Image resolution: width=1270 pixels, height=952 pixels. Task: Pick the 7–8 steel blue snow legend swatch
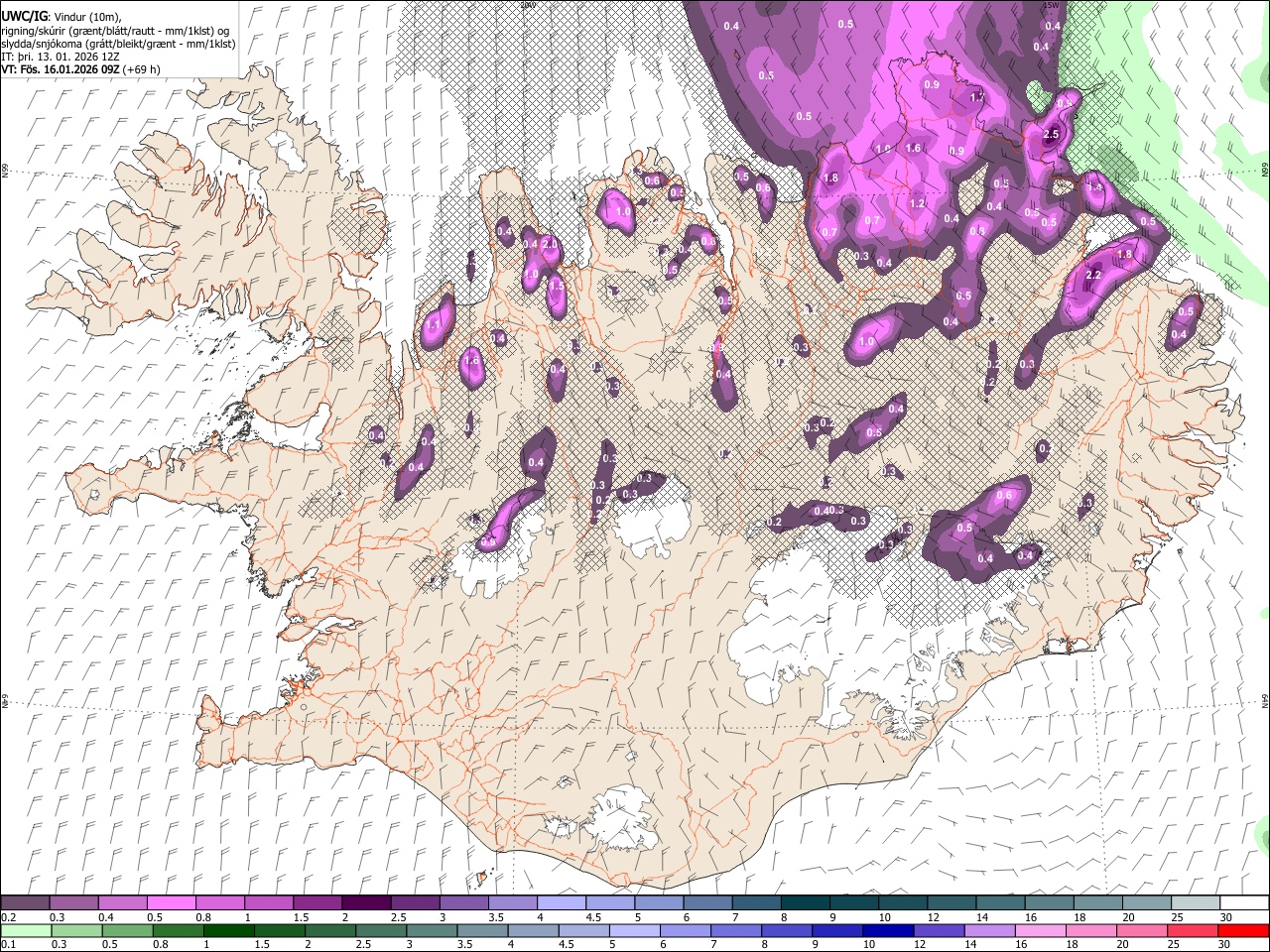756,902
